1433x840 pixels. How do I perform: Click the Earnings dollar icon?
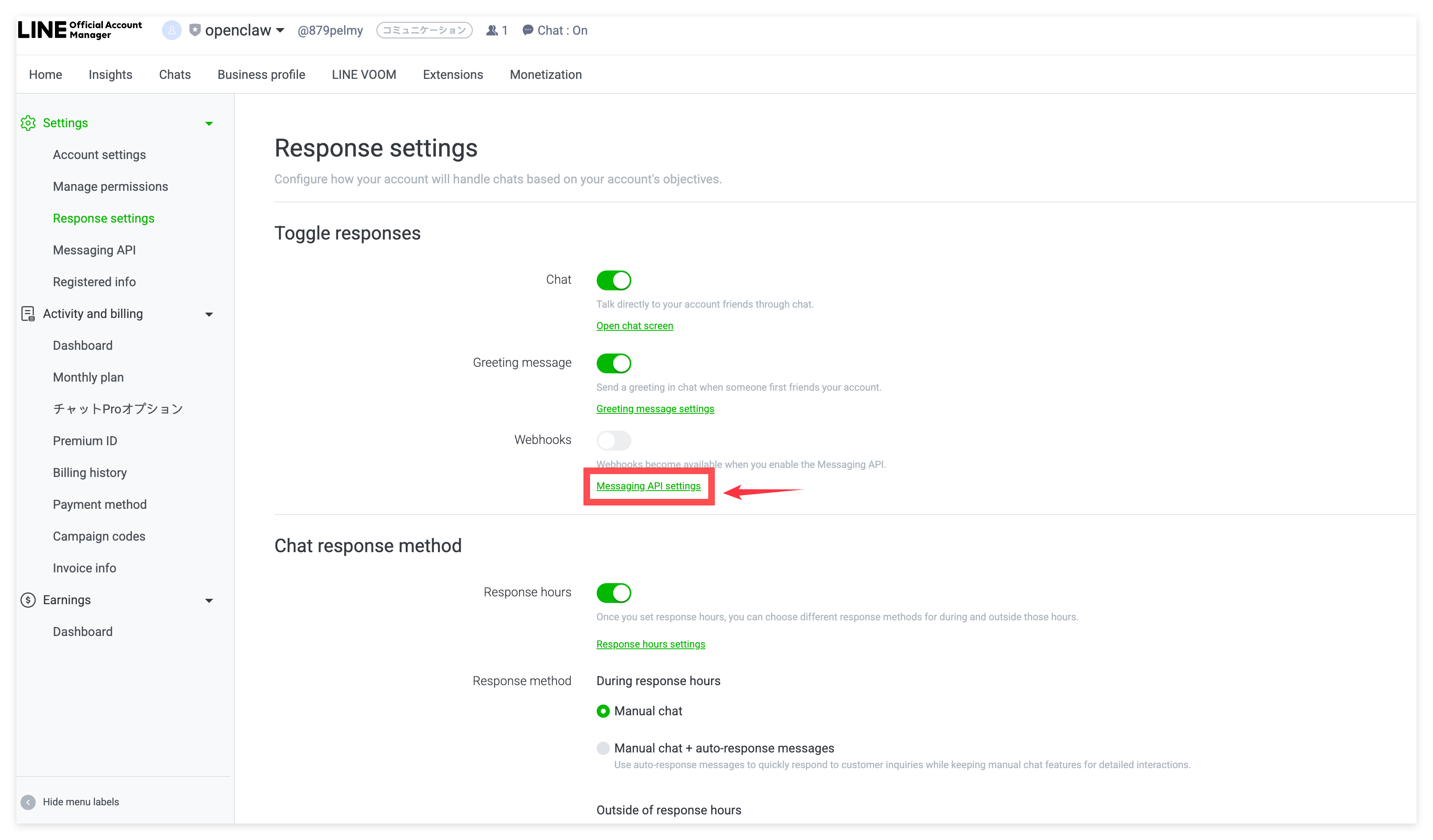pos(28,600)
